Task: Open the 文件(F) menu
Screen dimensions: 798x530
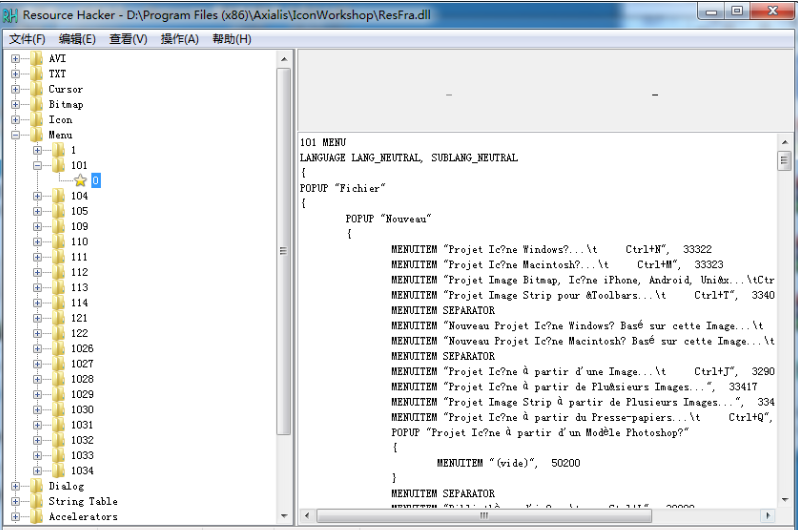Action: point(27,39)
